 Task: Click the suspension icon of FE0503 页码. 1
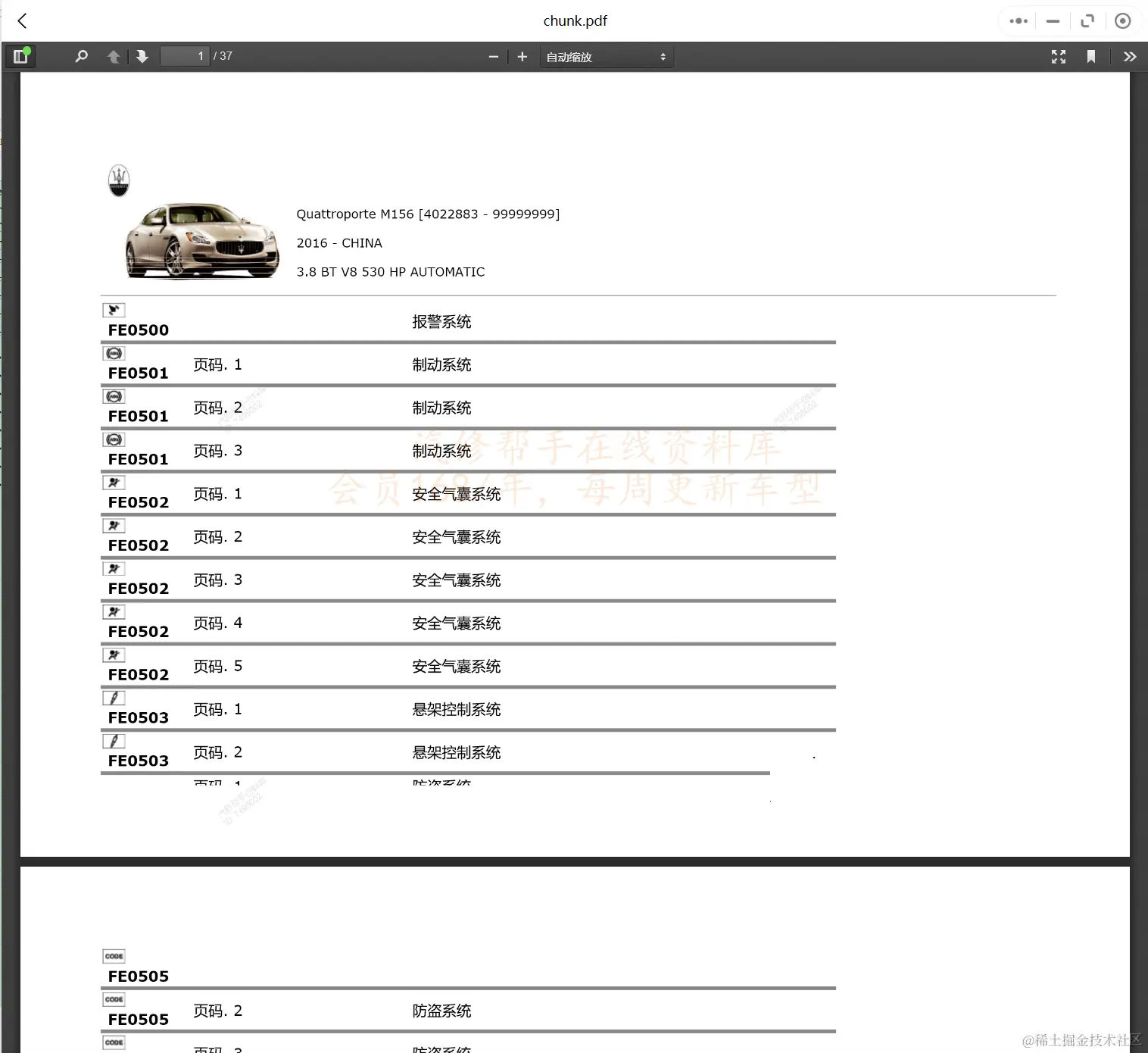pyautogui.click(x=114, y=698)
